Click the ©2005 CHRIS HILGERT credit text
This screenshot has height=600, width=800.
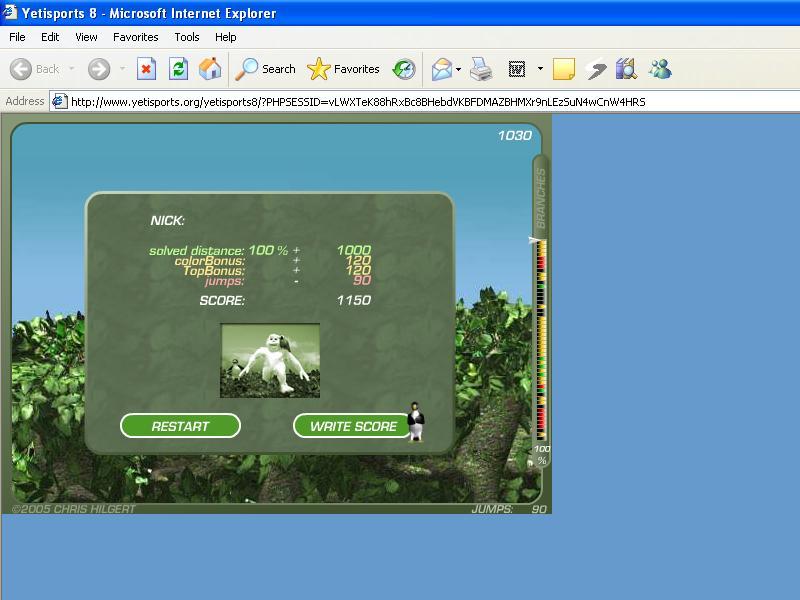73,509
